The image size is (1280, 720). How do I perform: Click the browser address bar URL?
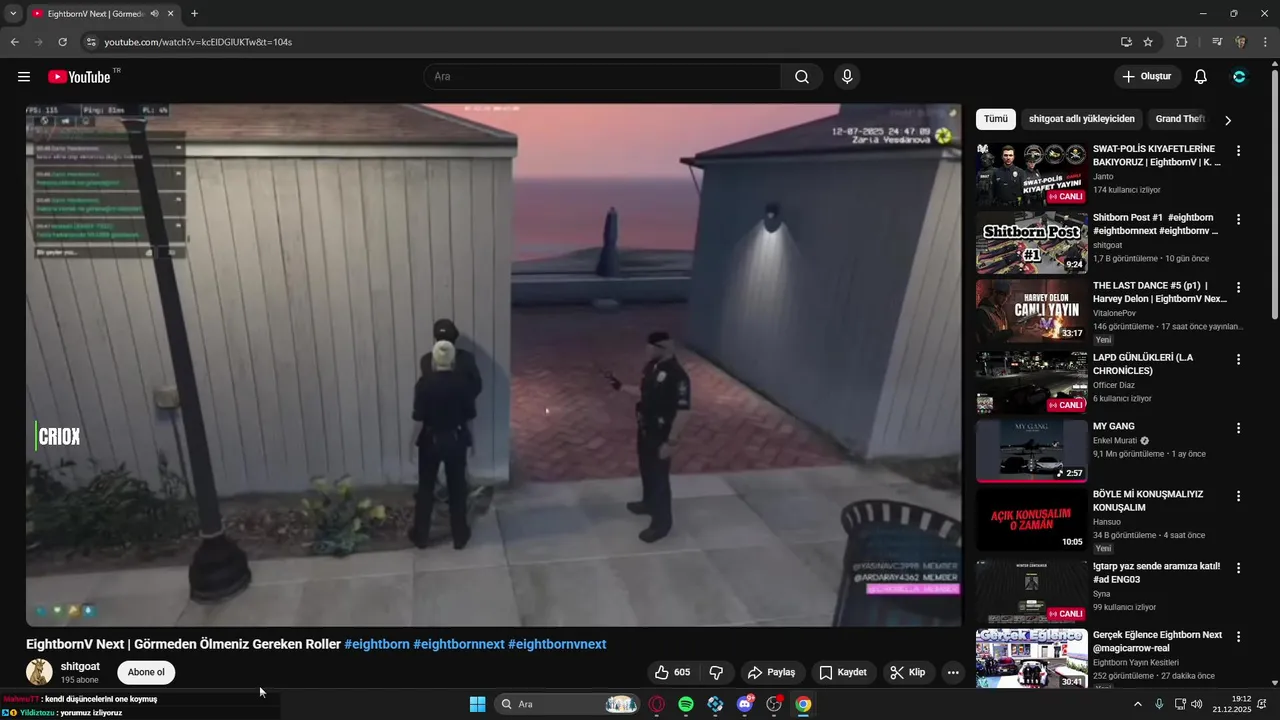pyautogui.click(x=198, y=42)
